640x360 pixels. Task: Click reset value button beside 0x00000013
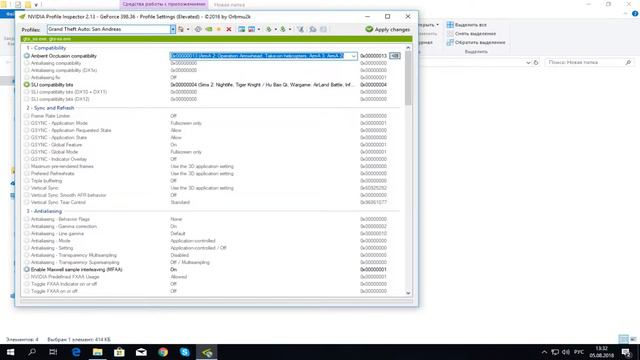pos(395,56)
